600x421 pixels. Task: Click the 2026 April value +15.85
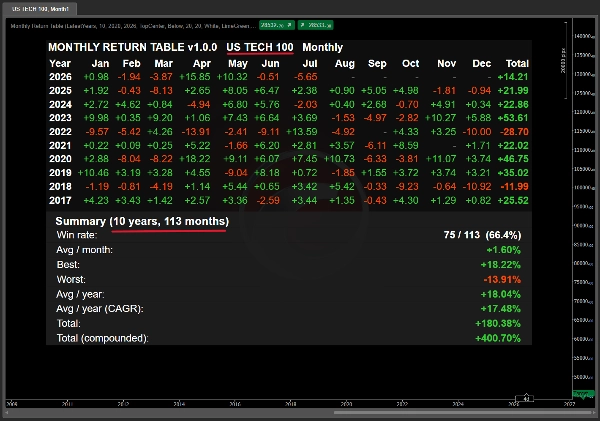click(195, 77)
